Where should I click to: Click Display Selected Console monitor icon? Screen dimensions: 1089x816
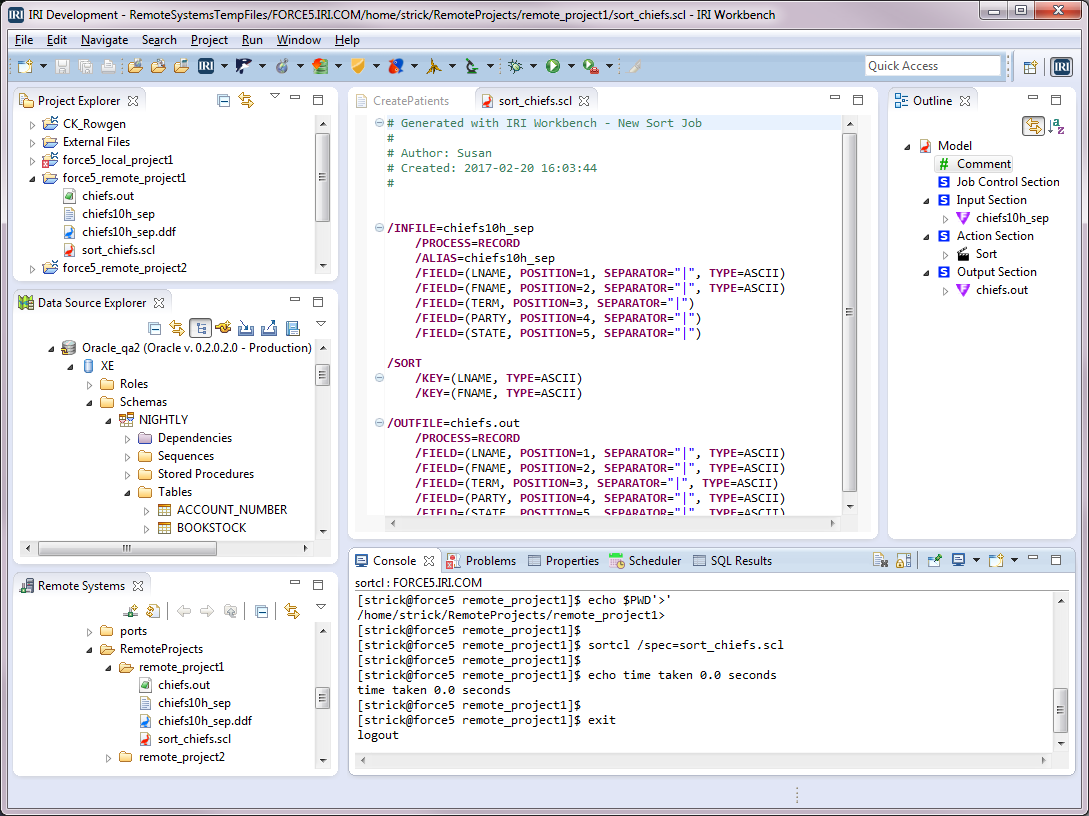(x=958, y=560)
